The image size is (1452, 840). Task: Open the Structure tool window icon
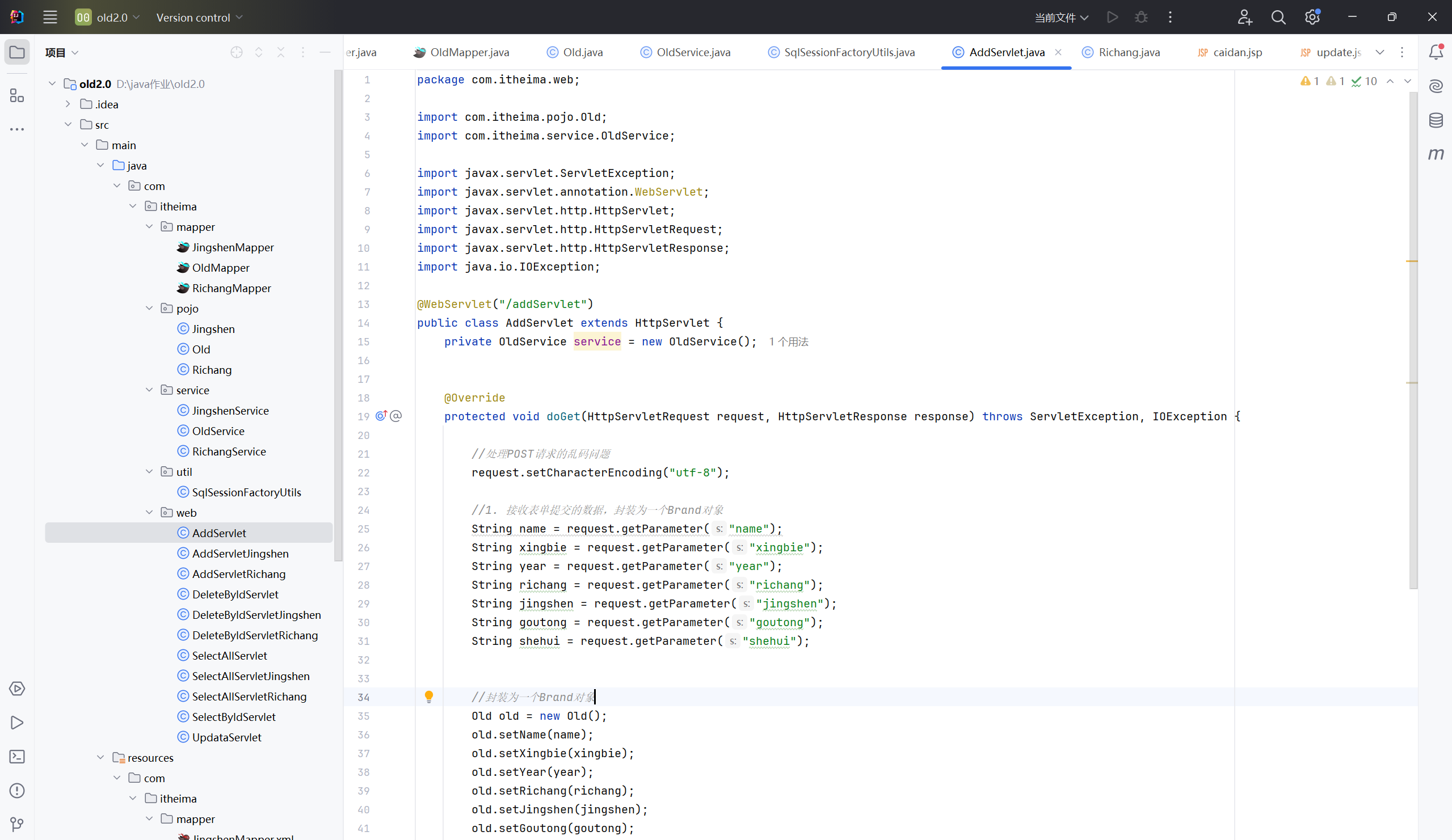pyautogui.click(x=16, y=95)
